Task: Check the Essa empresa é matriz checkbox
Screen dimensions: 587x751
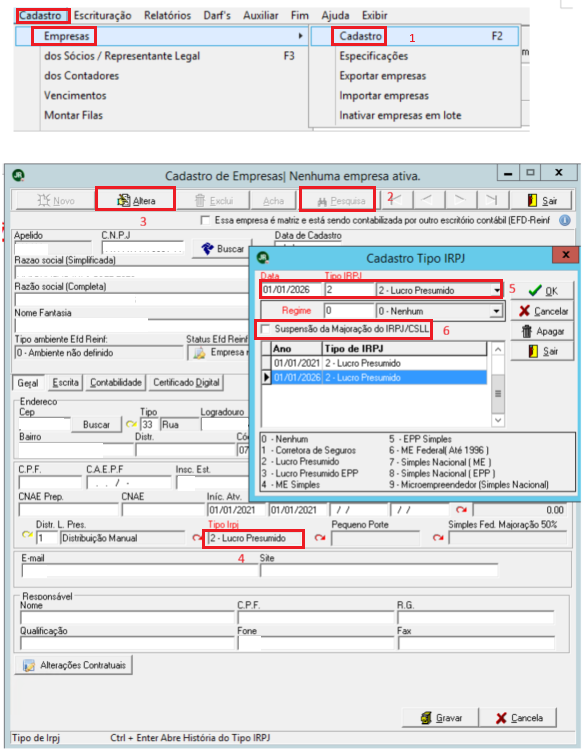Action: [205, 220]
